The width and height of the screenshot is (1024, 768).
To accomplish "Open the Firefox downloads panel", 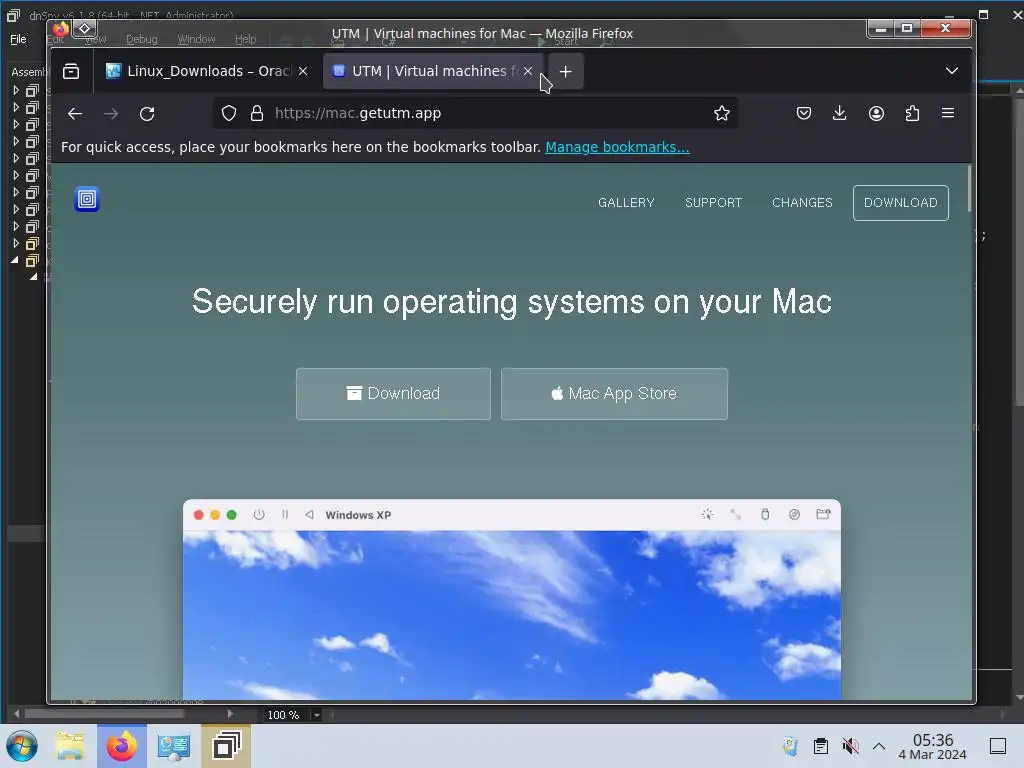I will coord(840,113).
